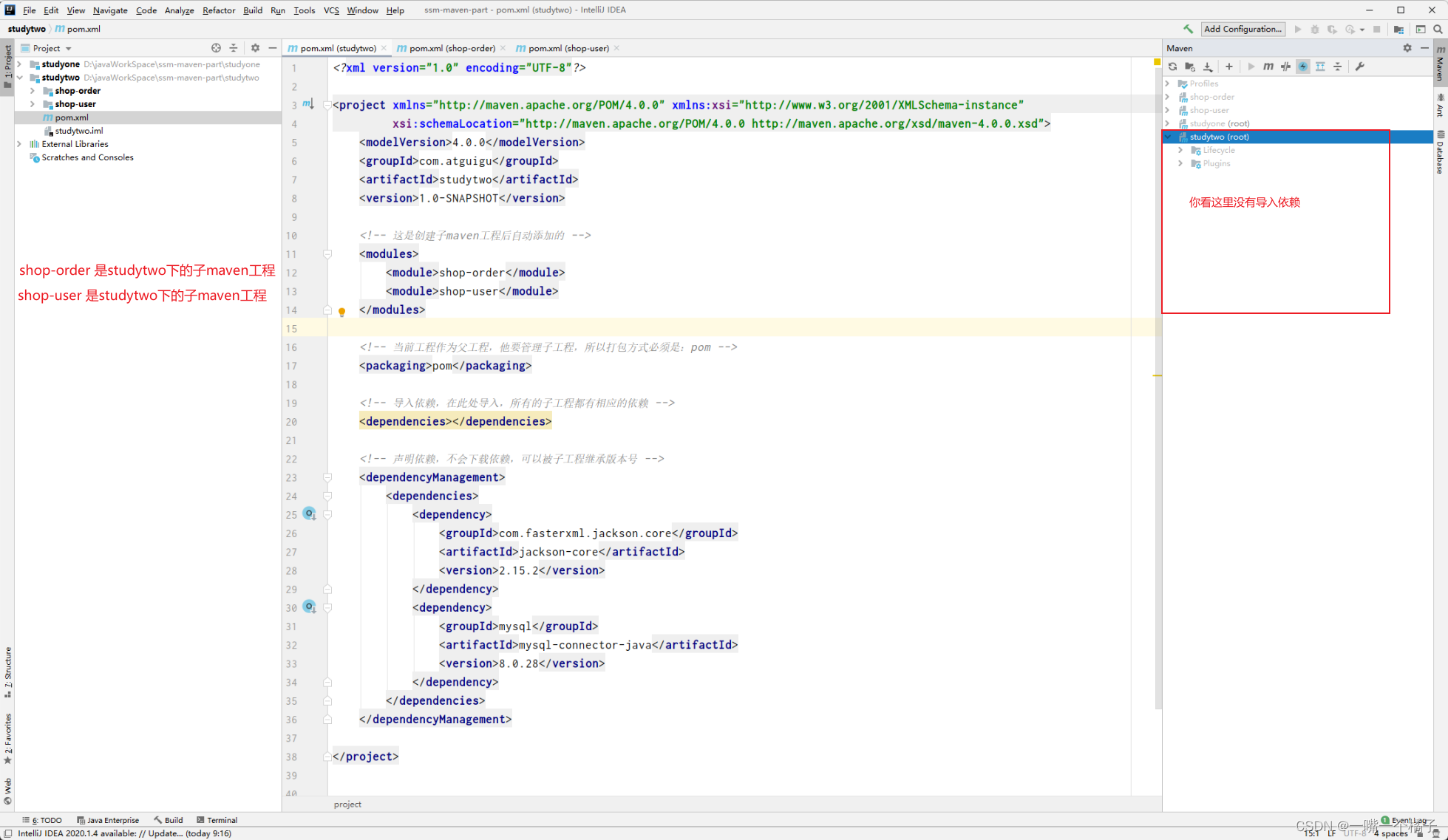This screenshot has height=840, width=1448.
Task: Open Build tool window at bottom
Action: pos(169,820)
